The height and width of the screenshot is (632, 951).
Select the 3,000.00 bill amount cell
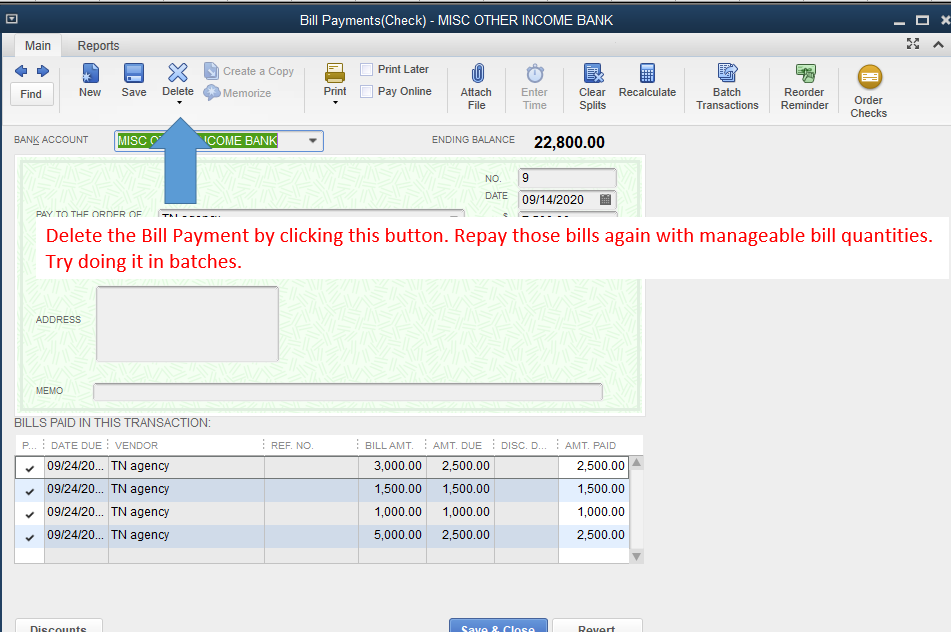tap(392, 466)
